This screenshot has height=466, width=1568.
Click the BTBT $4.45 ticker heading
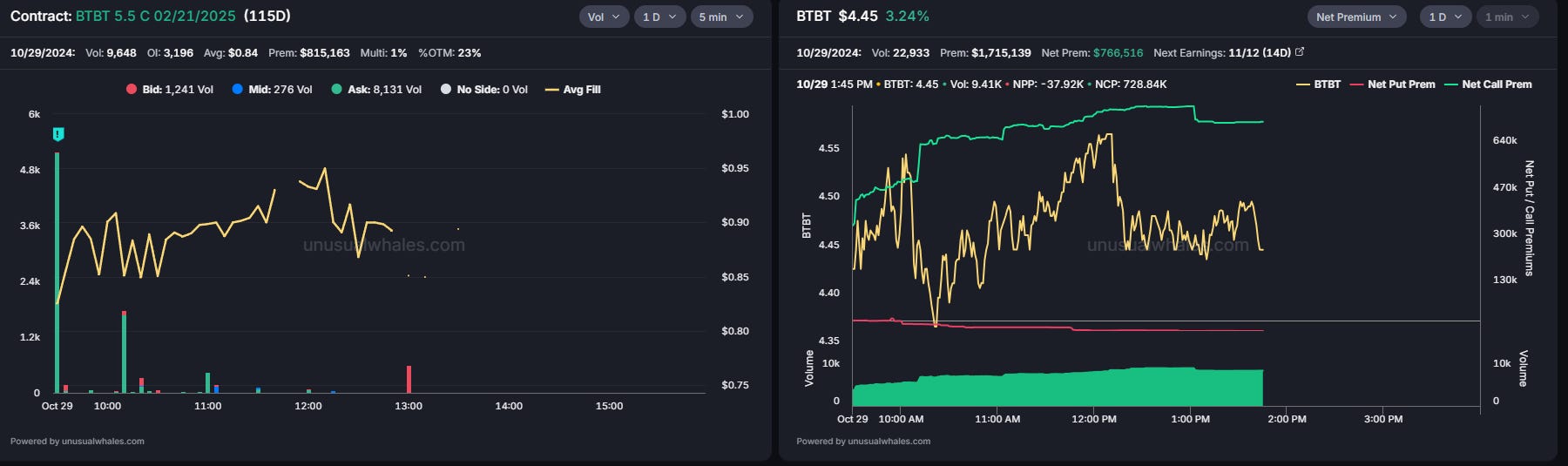click(x=836, y=16)
